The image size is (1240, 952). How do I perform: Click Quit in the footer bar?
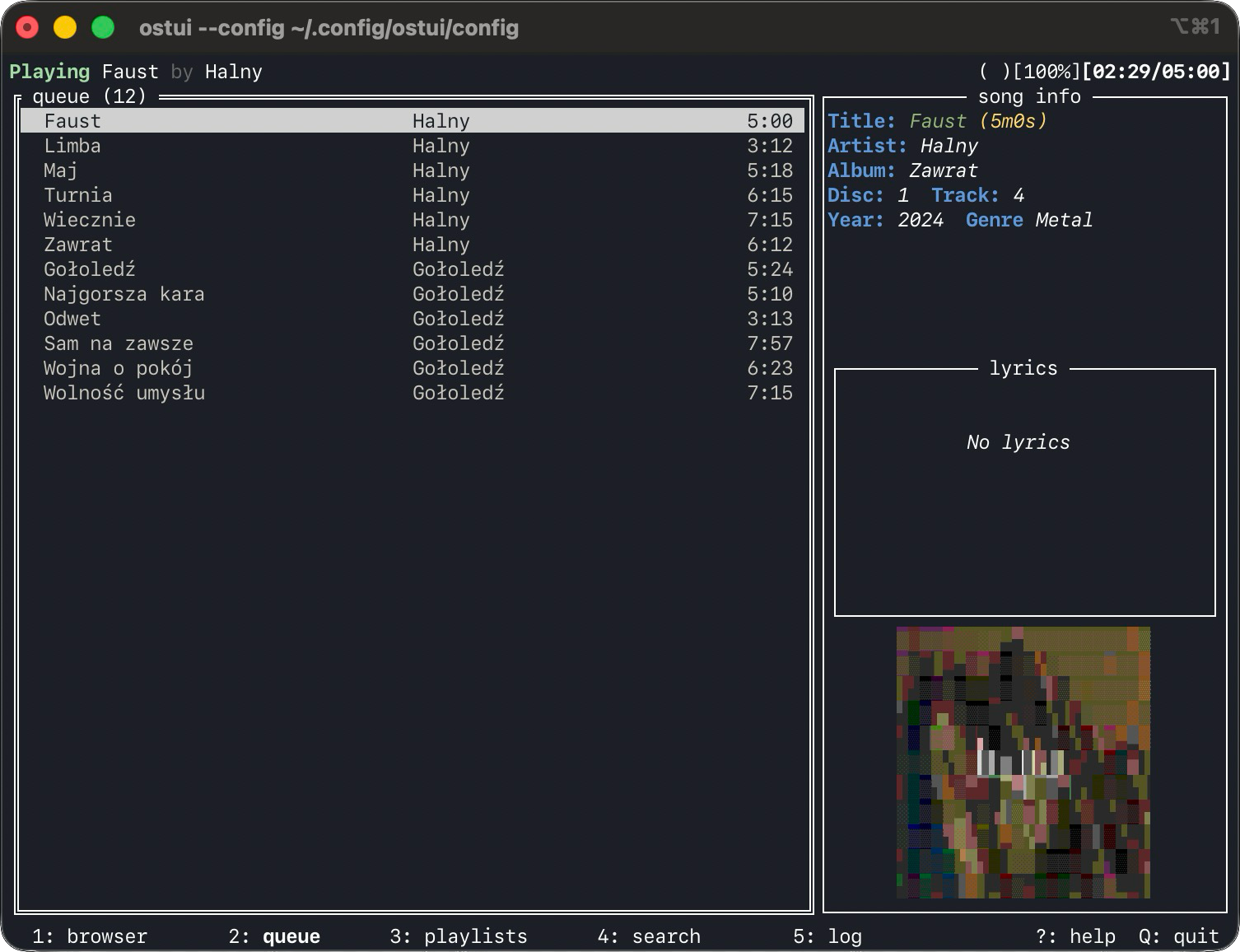click(1177, 936)
